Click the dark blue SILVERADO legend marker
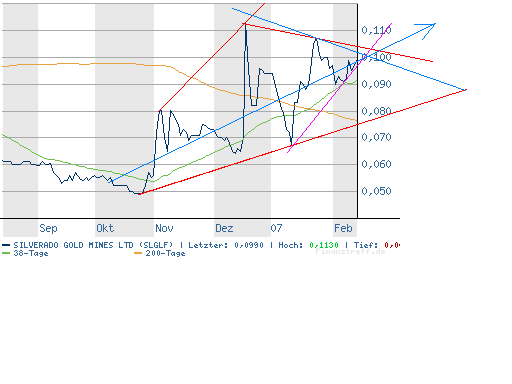The height and width of the screenshot is (384, 512). 6,245
